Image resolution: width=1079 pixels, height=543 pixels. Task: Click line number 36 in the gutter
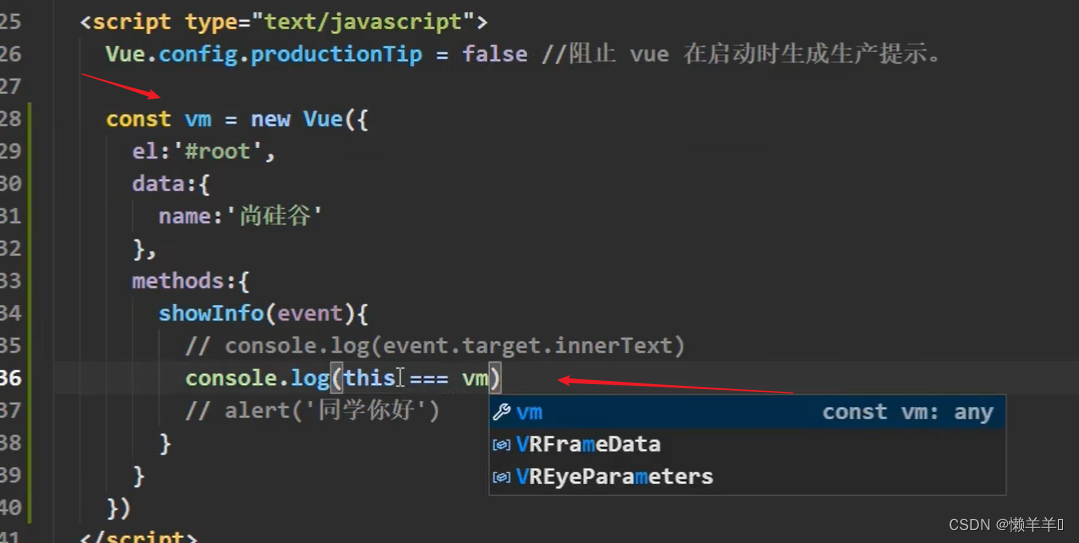tap(11, 378)
